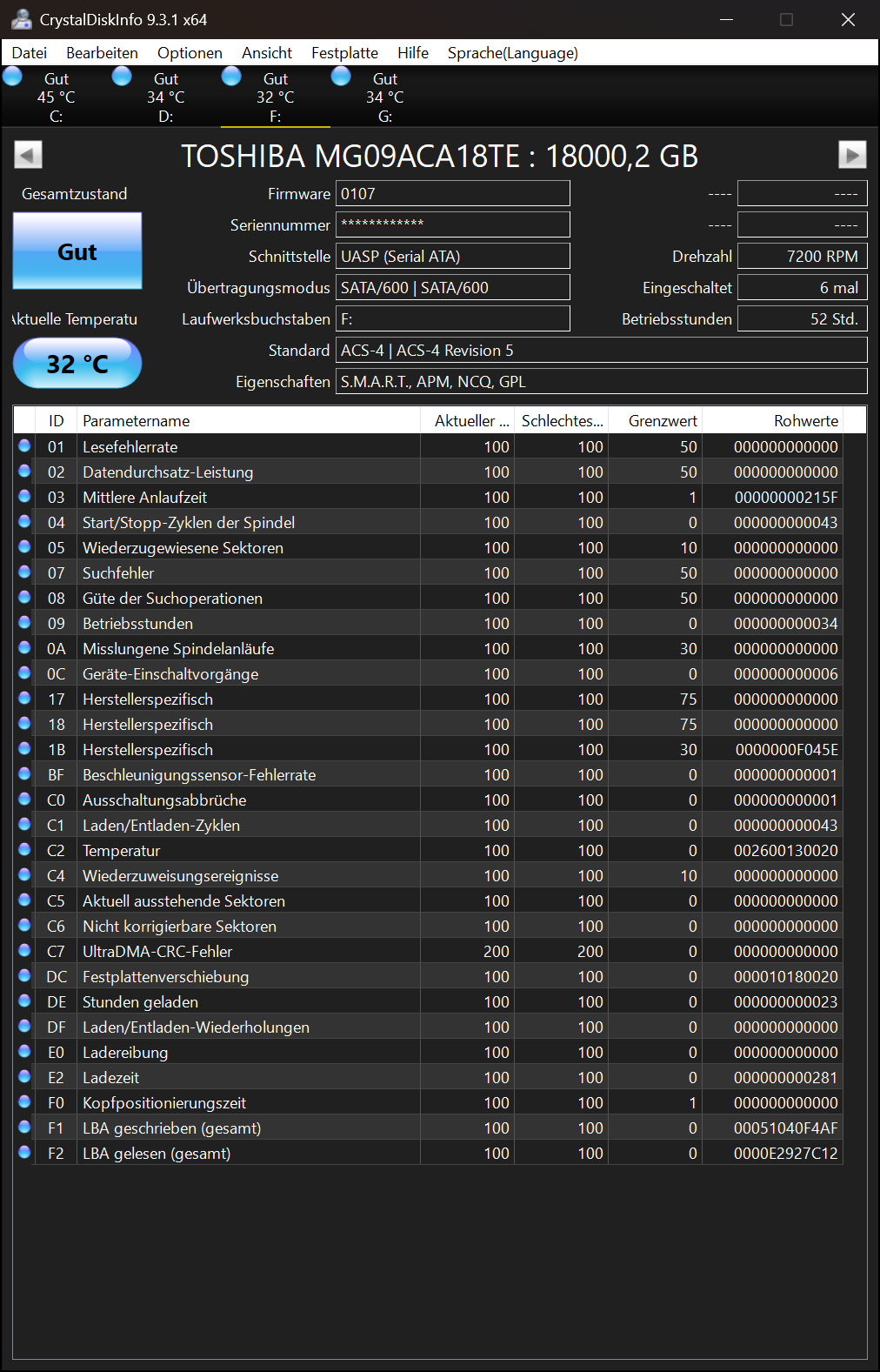
Task: Click status dot of Kopfpositionierungszeit row
Action: click(24, 1101)
